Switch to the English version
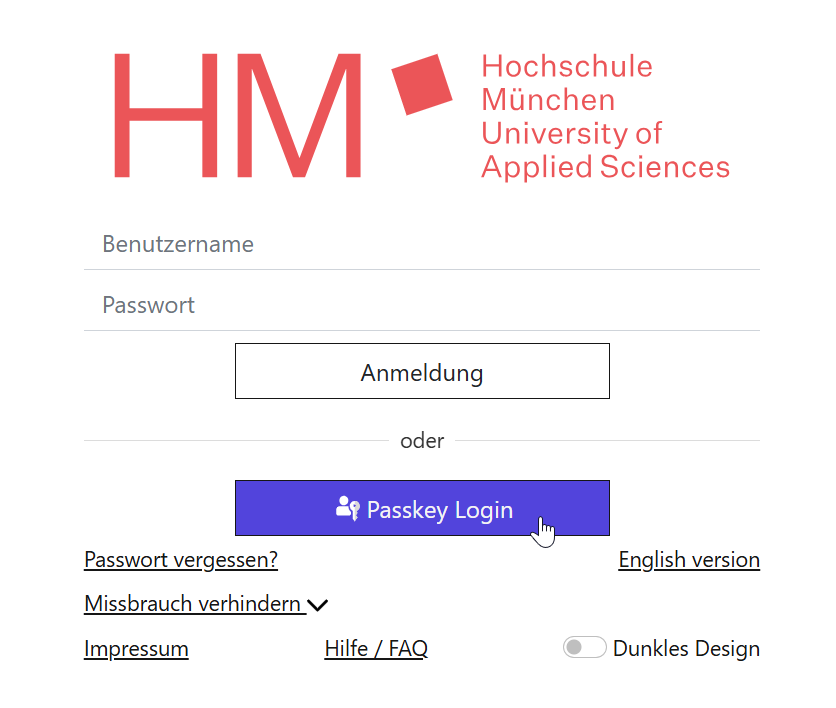Screen dimensions: 836x708 click(x=689, y=560)
